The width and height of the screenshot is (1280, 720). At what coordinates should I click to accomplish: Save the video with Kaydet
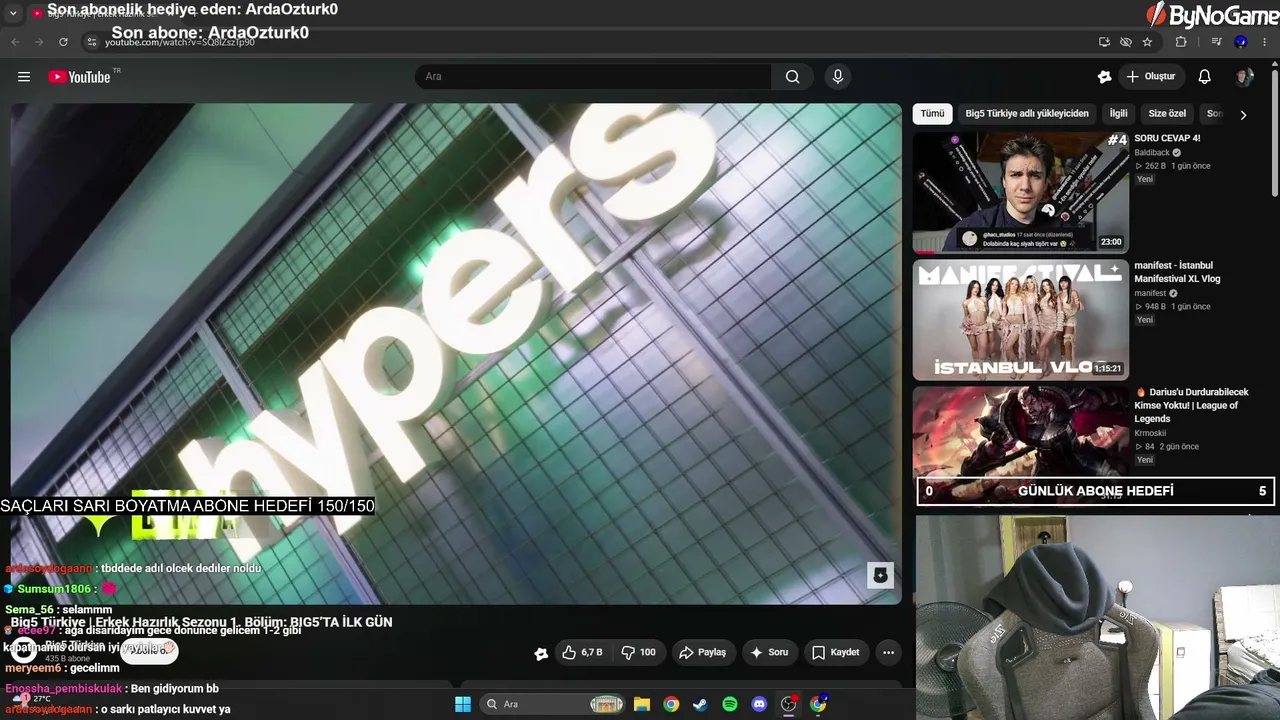[x=835, y=652]
